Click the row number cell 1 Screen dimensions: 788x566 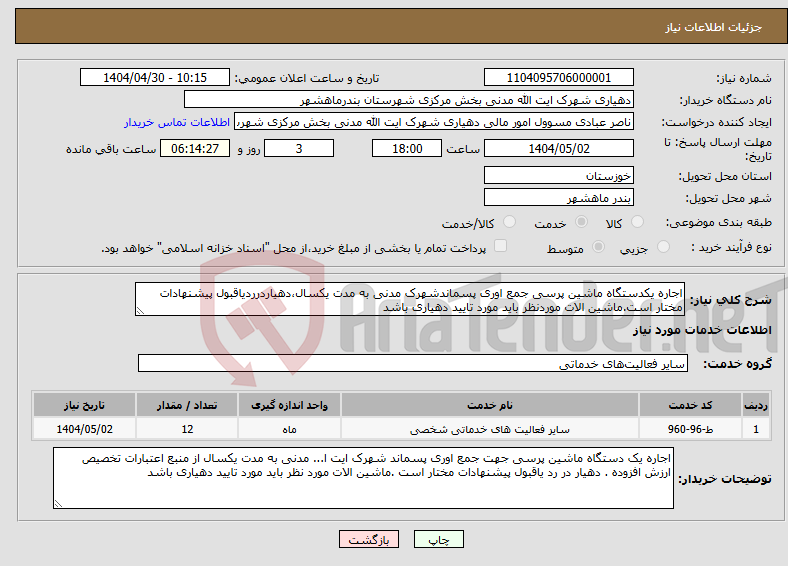pyautogui.click(x=756, y=429)
